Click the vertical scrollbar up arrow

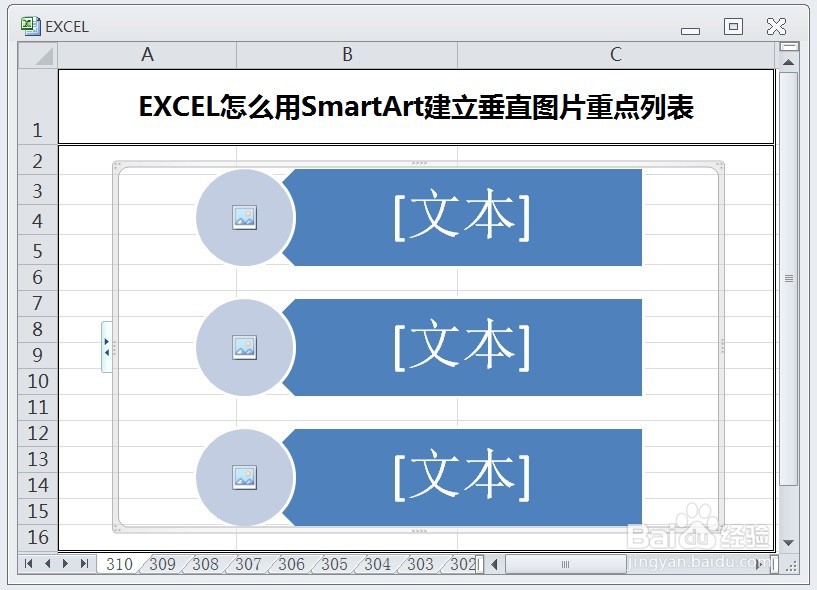tap(788, 62)
